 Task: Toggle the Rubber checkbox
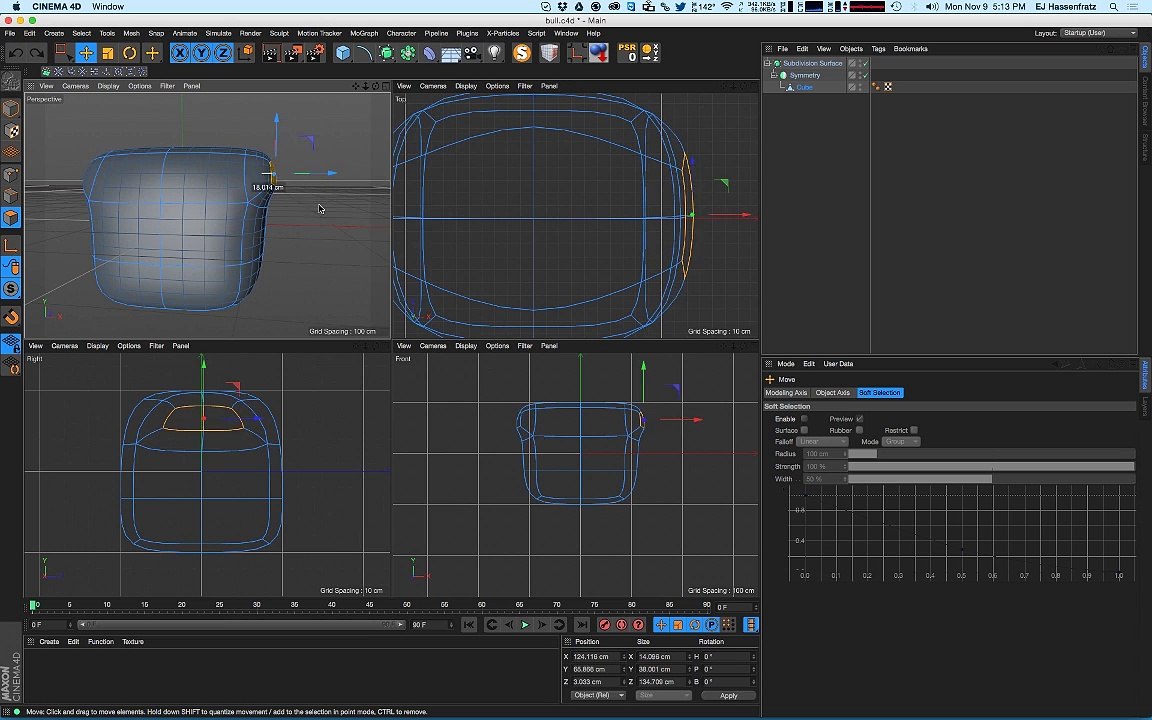pos(860,431)
